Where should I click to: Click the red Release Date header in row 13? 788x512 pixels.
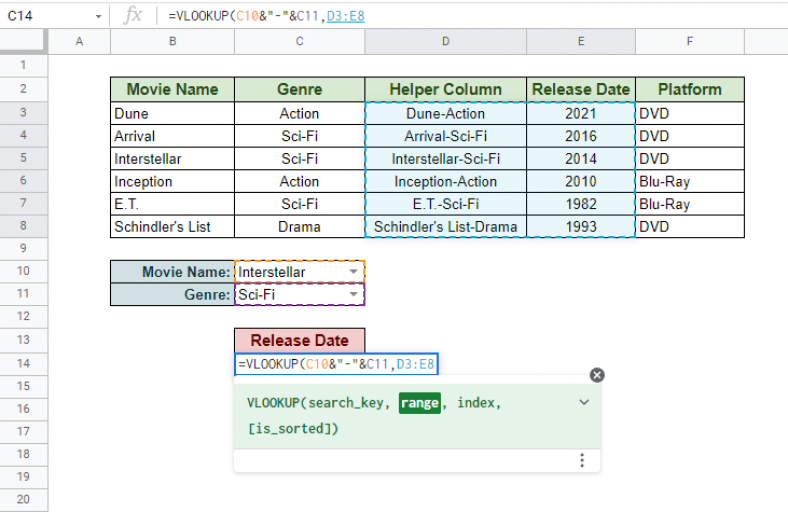(300, 340)
